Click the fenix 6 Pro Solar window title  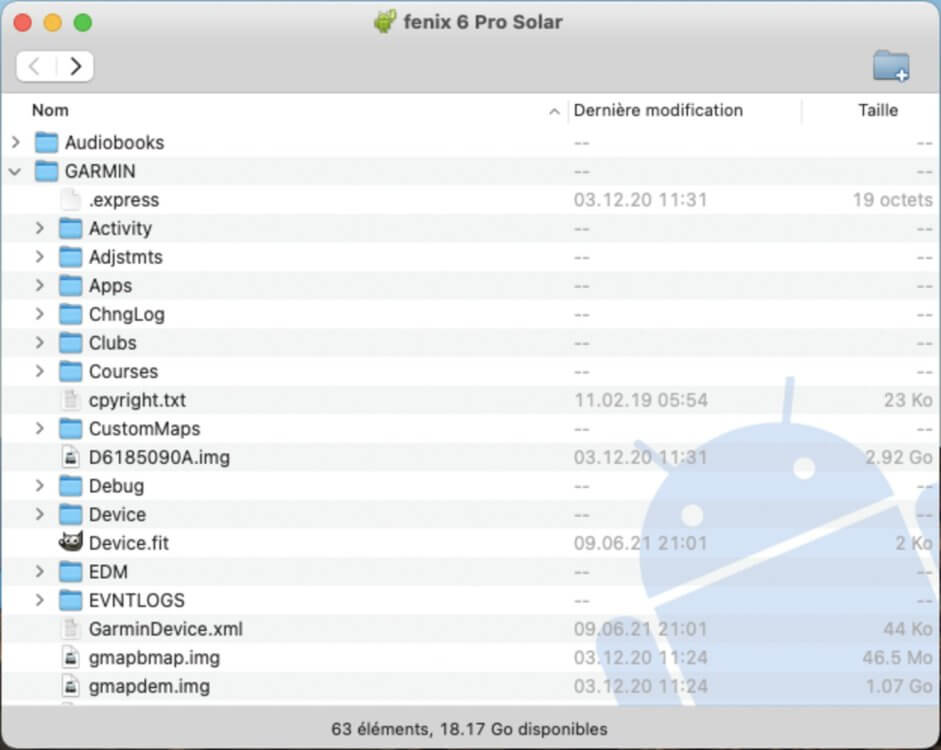483,22
